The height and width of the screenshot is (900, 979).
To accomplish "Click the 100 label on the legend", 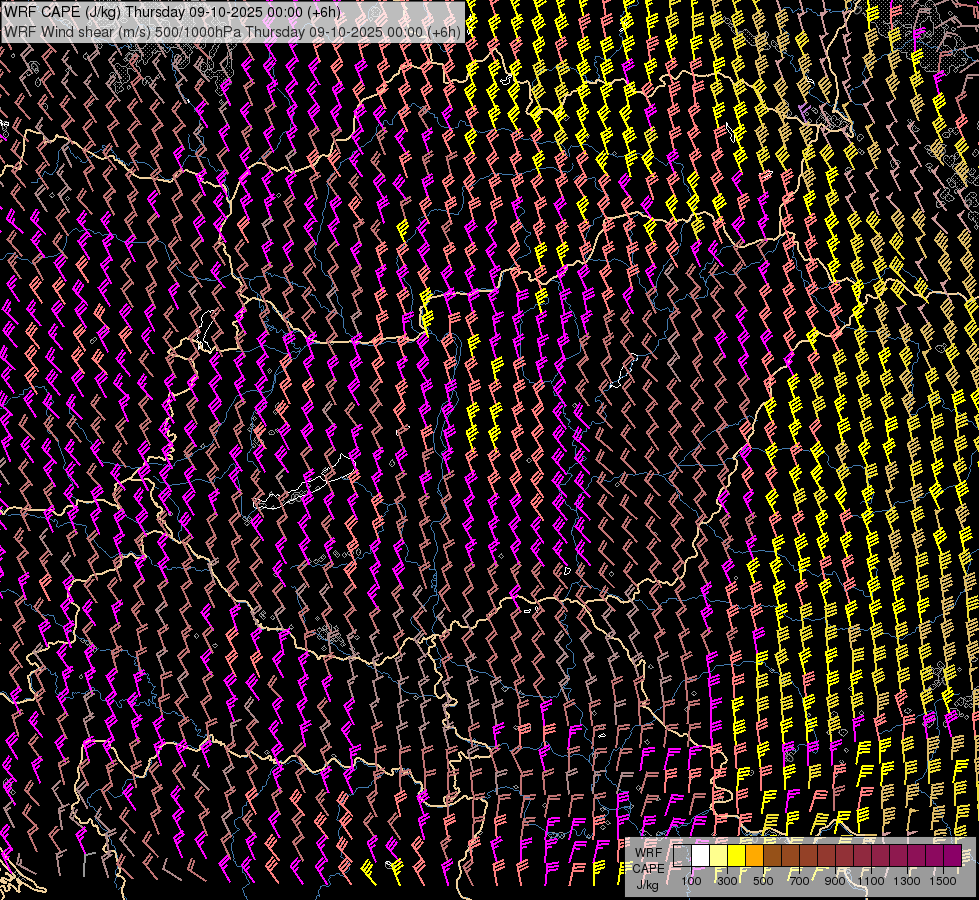I will pos(691,881).
